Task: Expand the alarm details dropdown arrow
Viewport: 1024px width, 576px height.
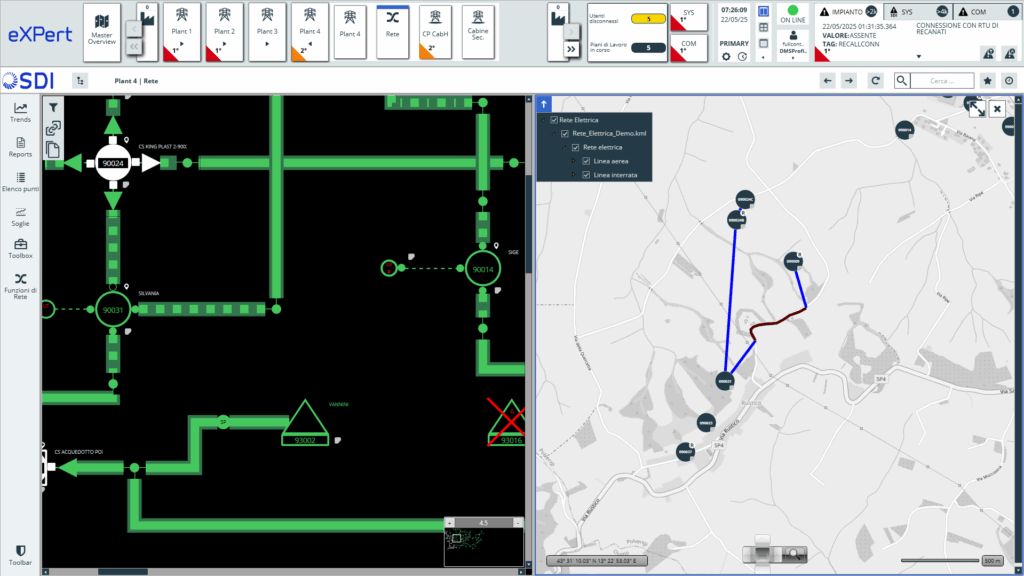Action: [919, 55]
